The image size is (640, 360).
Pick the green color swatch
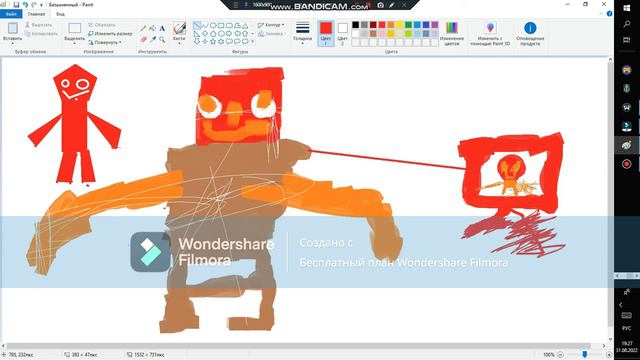(408, 25)
